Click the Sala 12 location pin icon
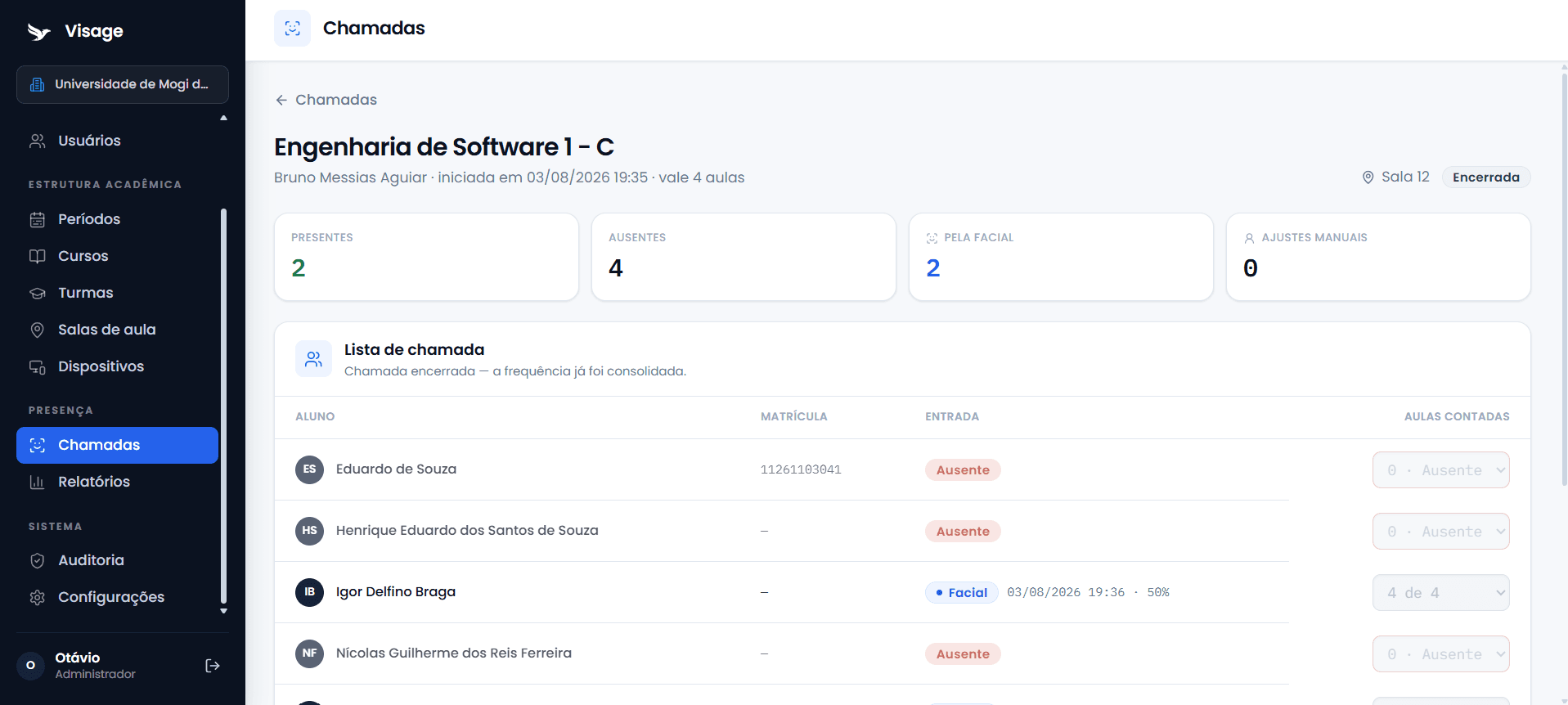1568x705 pixels. [x=1368, y=177]
